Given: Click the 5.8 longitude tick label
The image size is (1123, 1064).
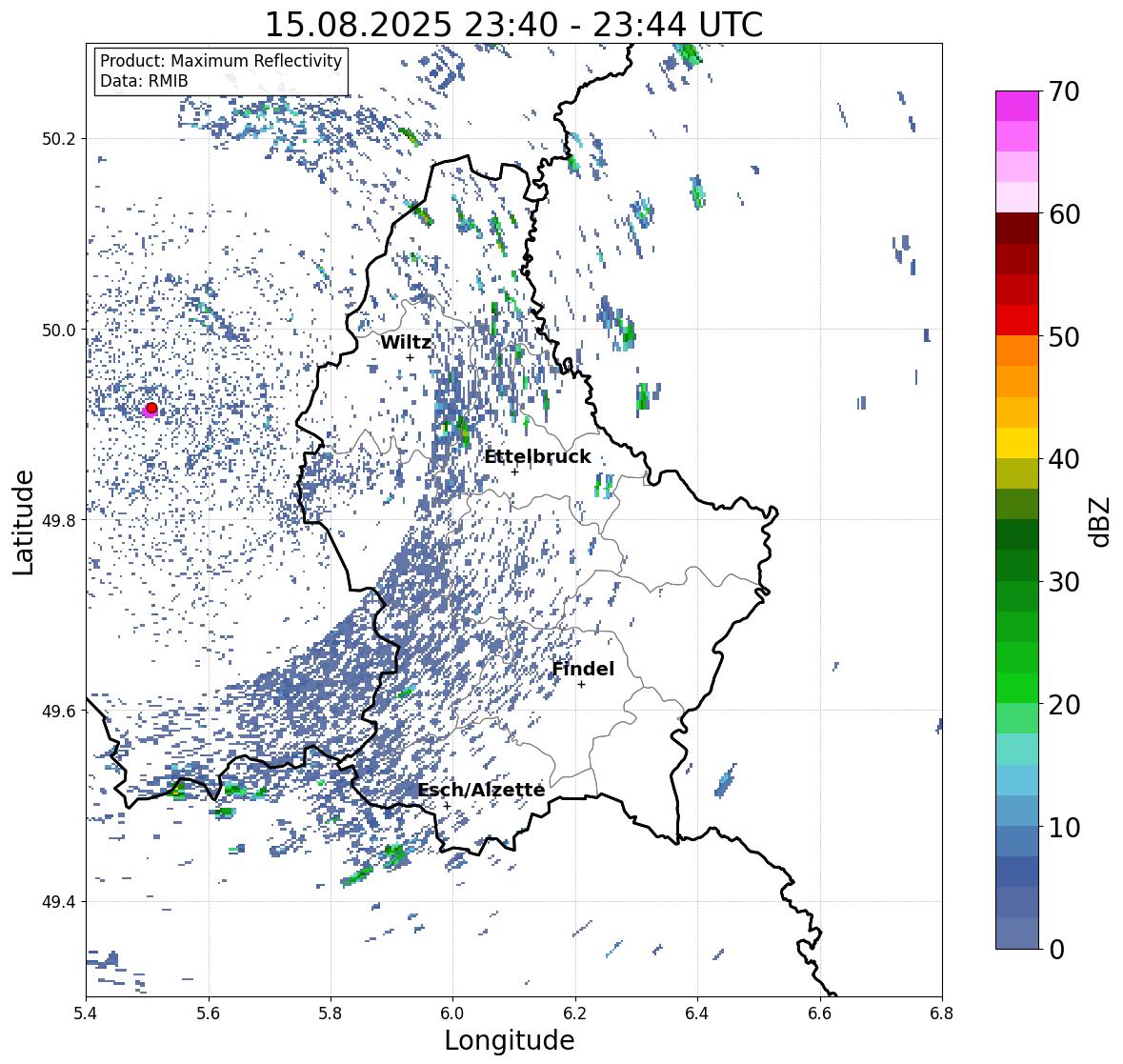Looking at the screenshot, I should tap(331, 1014).
